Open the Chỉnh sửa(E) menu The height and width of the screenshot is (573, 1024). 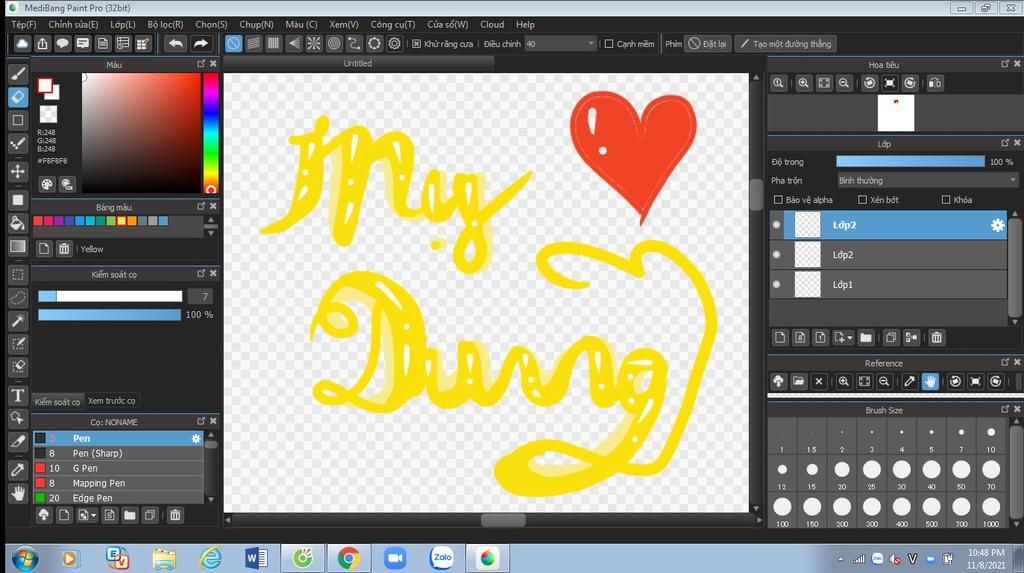pos(73,24)
